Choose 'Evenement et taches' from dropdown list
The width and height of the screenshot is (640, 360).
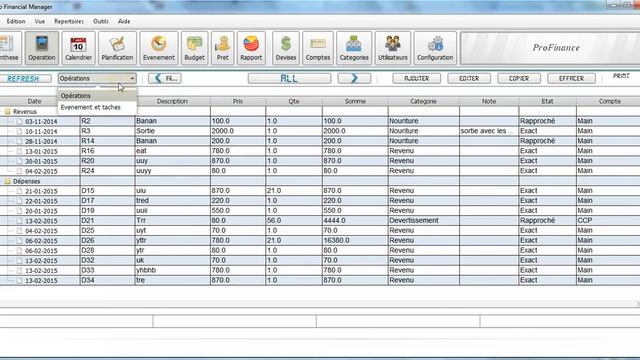(x=97, y=107)
